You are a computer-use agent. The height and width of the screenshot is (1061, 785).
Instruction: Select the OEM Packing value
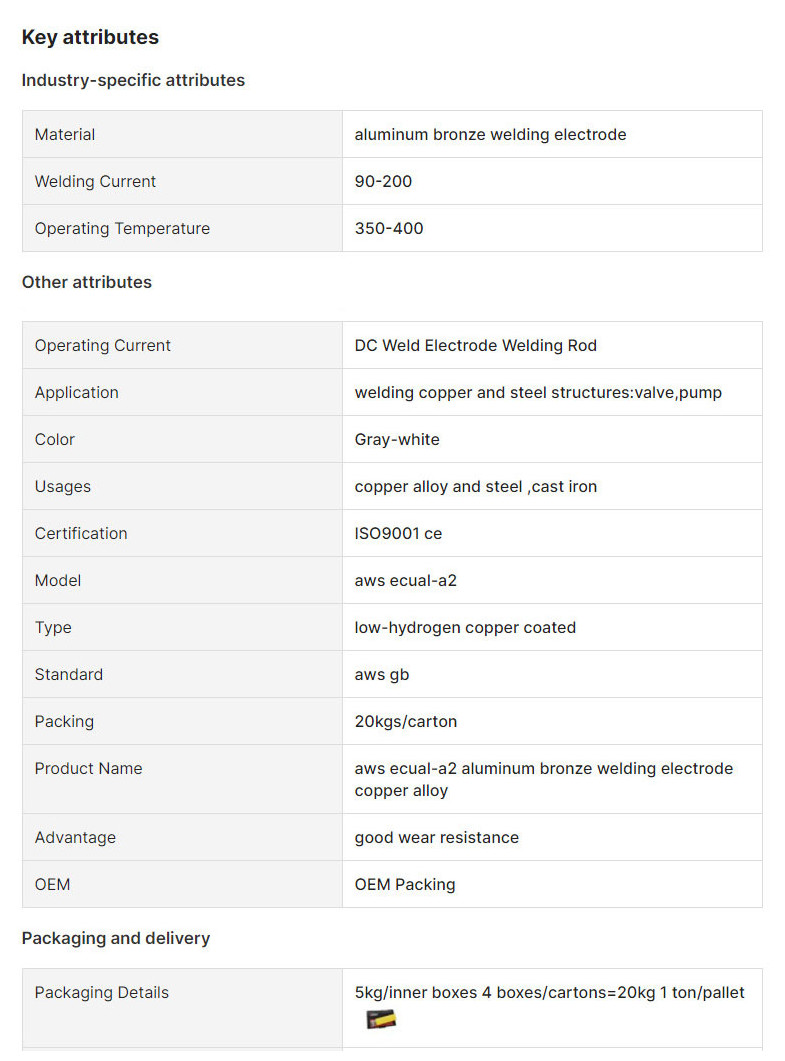click(x=405, y=884)
